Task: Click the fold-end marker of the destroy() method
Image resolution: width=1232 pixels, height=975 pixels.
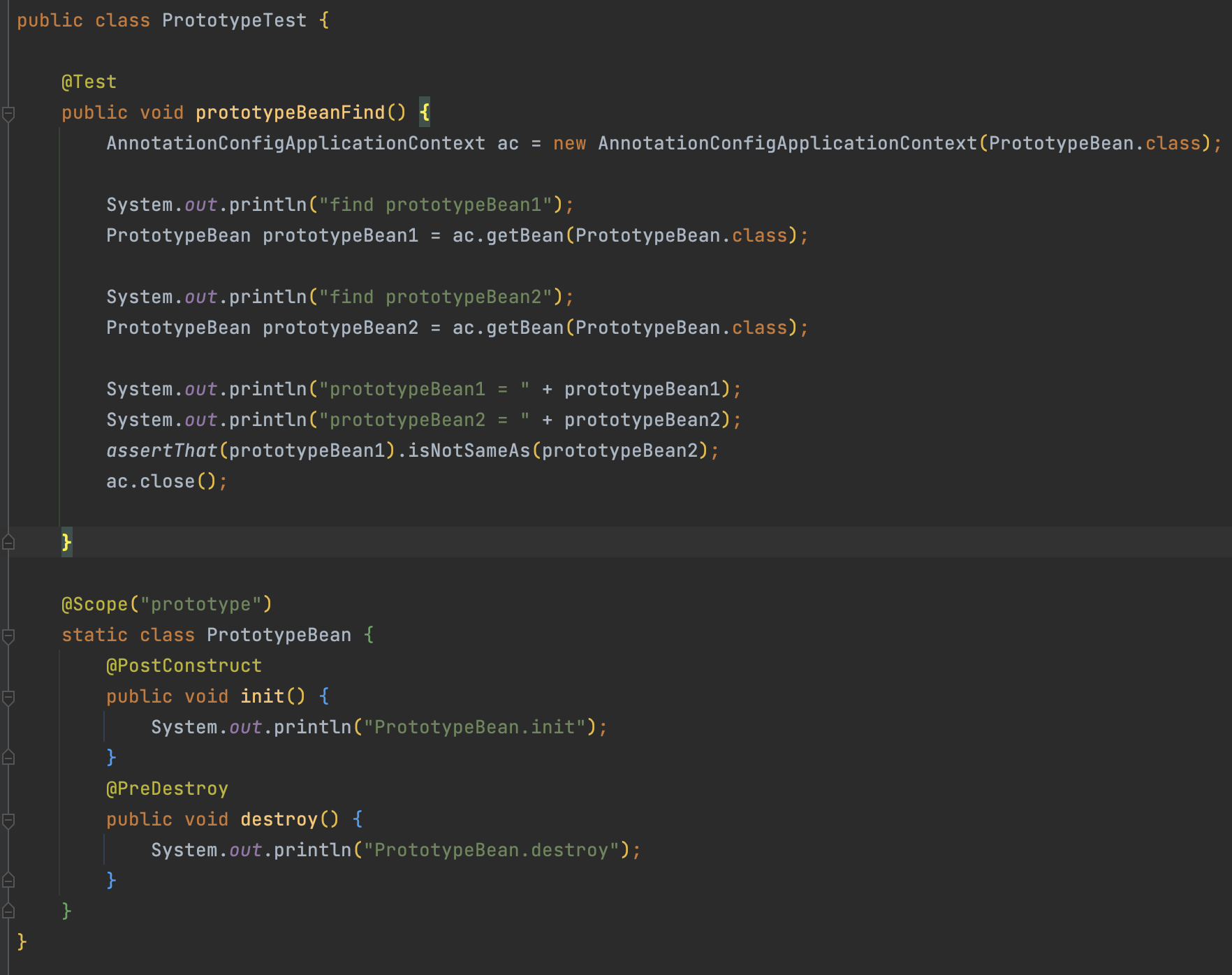Action: tap(8, 880)
